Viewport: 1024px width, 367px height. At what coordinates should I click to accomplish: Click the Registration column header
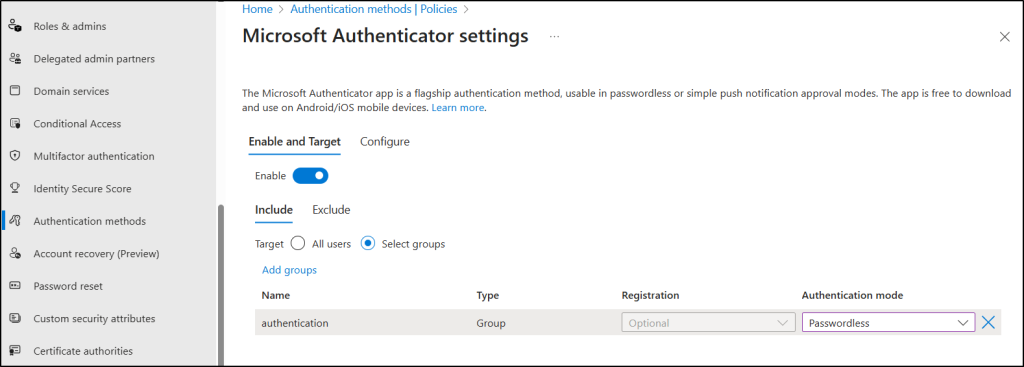pyautogui.click(x=650, y=295)
